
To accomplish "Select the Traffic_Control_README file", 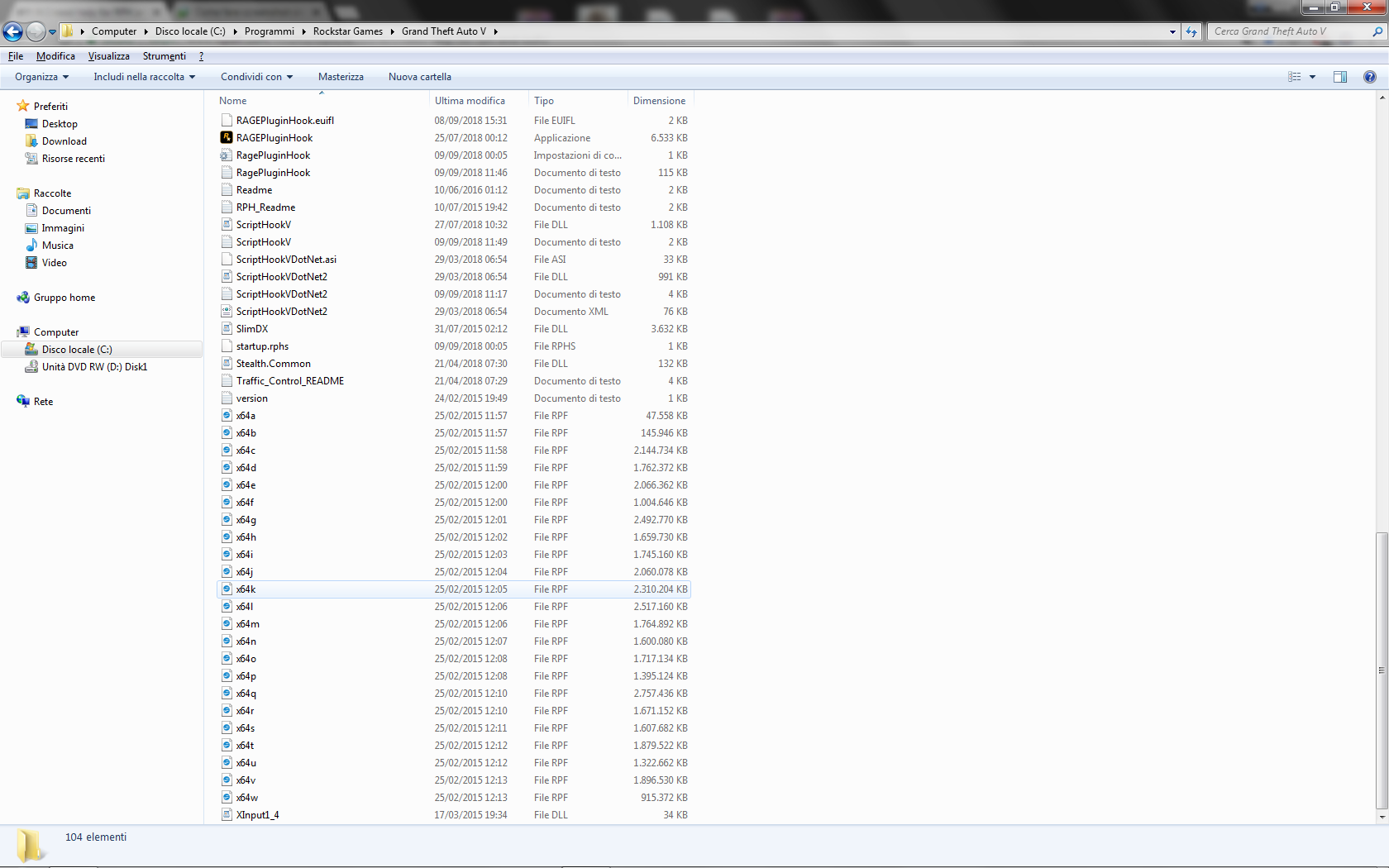I will point(290,381).
